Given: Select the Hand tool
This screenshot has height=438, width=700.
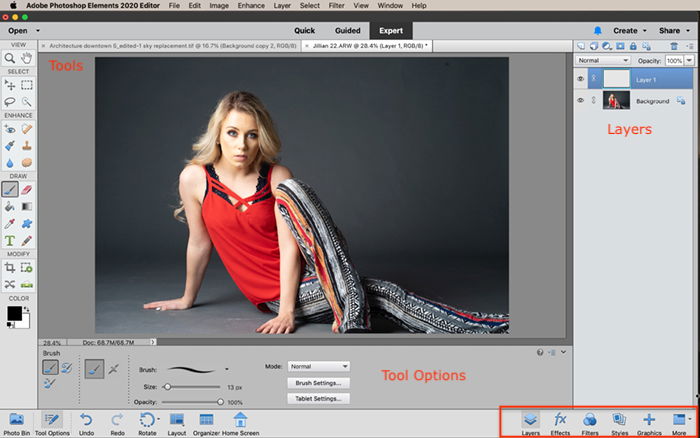Looking at the screenshot, I should [27, 58].
